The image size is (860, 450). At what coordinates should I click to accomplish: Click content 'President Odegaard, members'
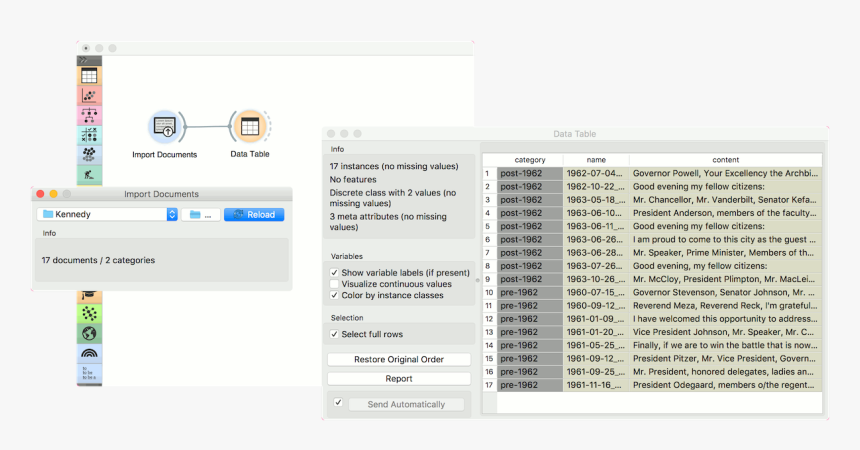(x=726, y=385)
